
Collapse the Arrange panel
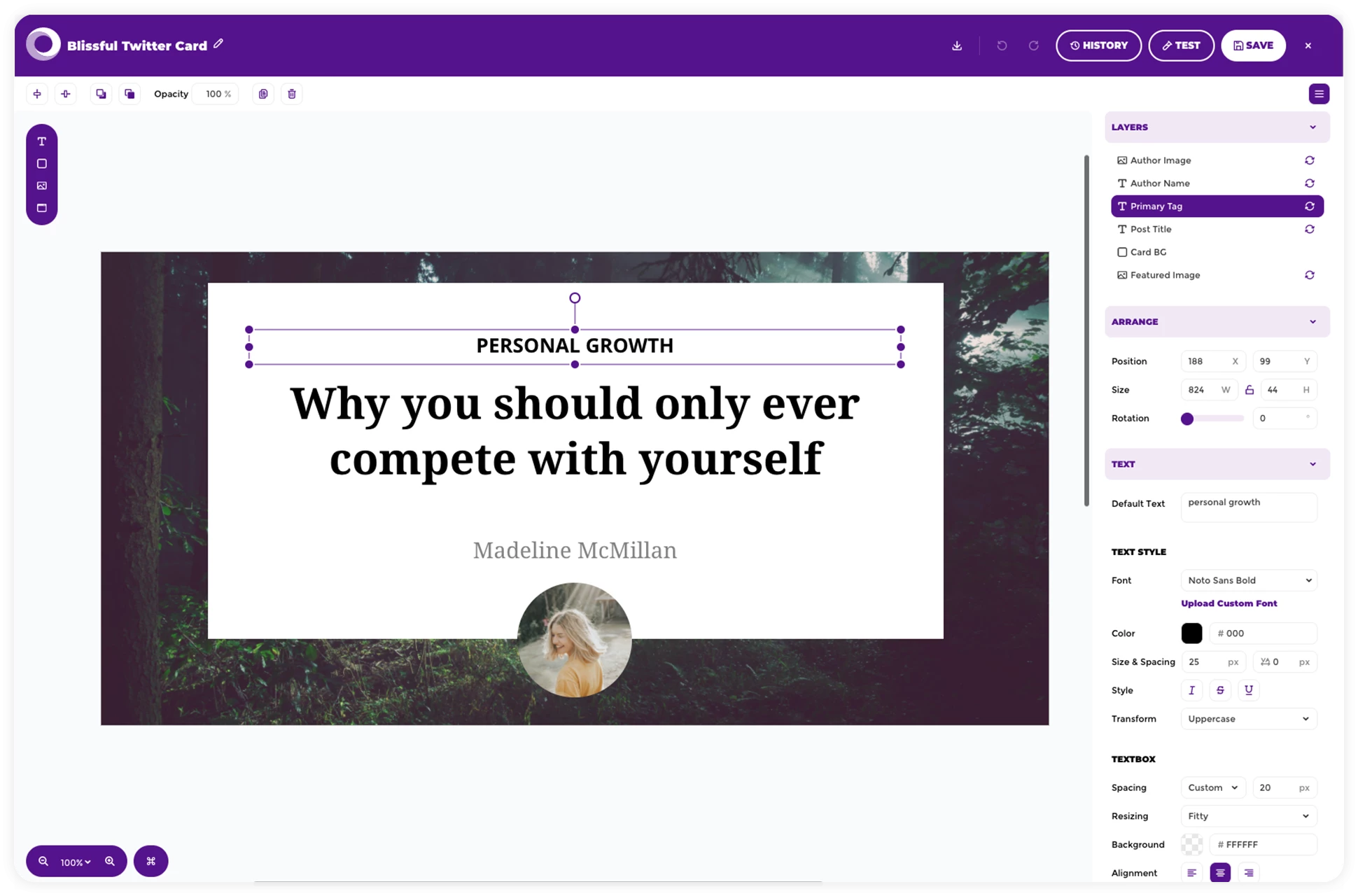click(x=1312, y=322)
